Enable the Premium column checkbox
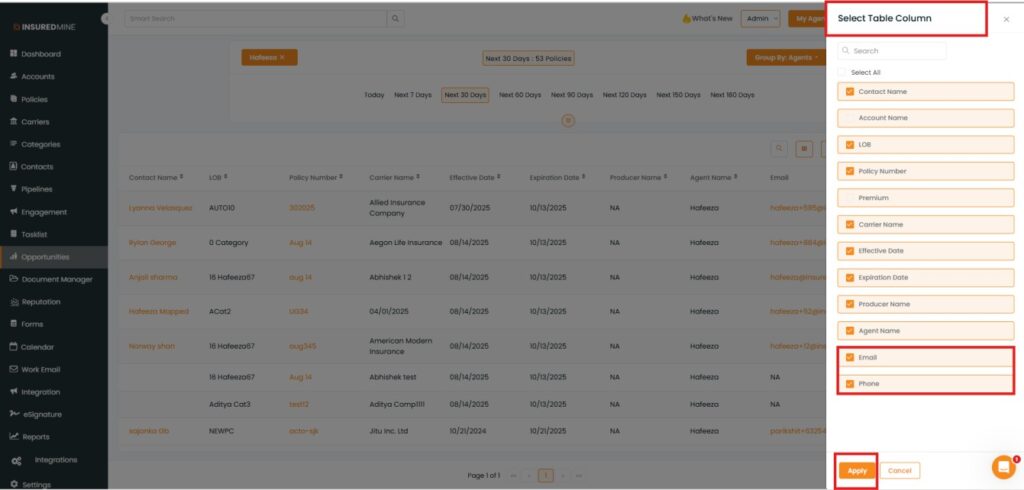 point(850,198)
